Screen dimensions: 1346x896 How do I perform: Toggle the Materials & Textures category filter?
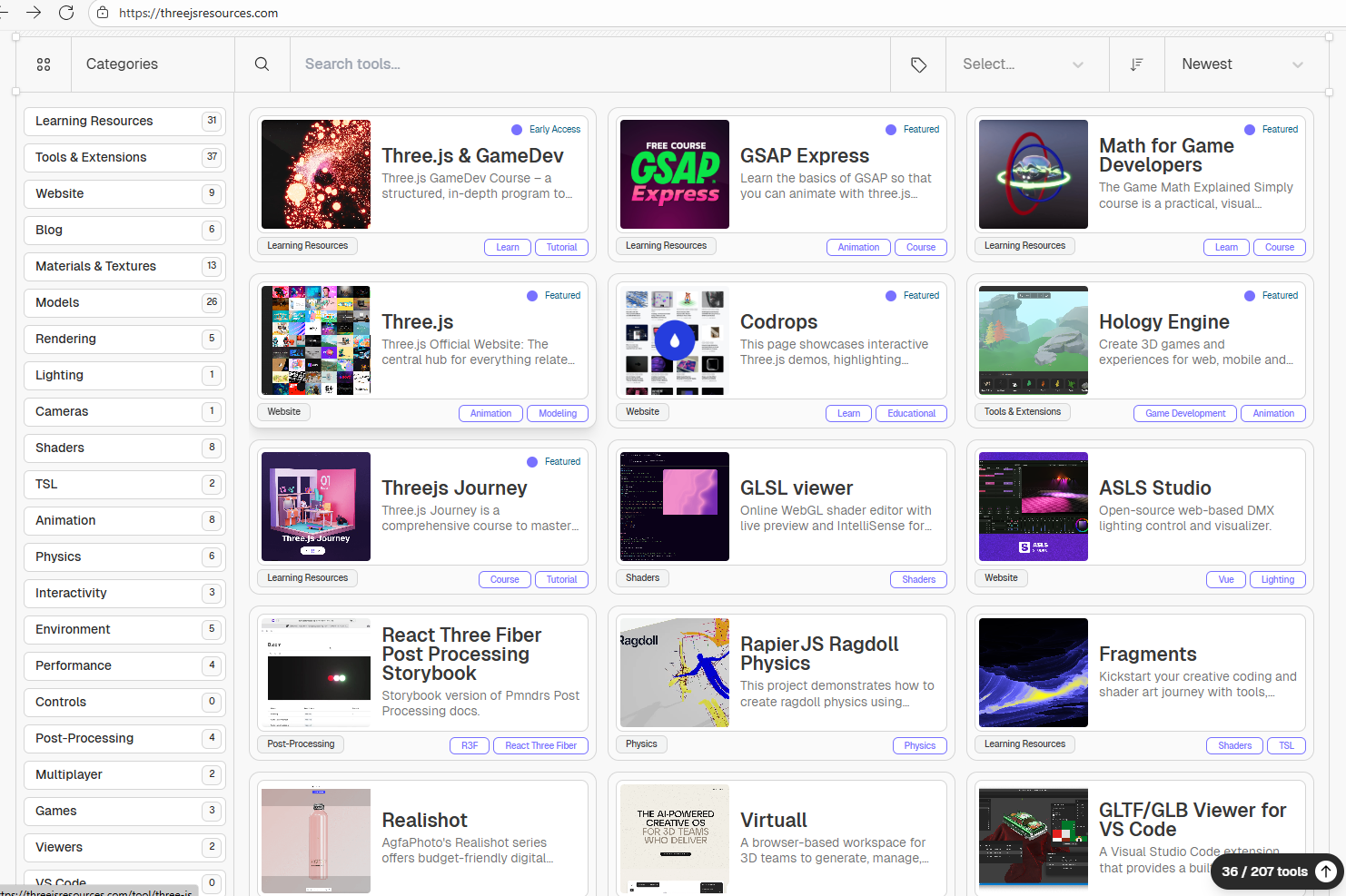(124, 266)
